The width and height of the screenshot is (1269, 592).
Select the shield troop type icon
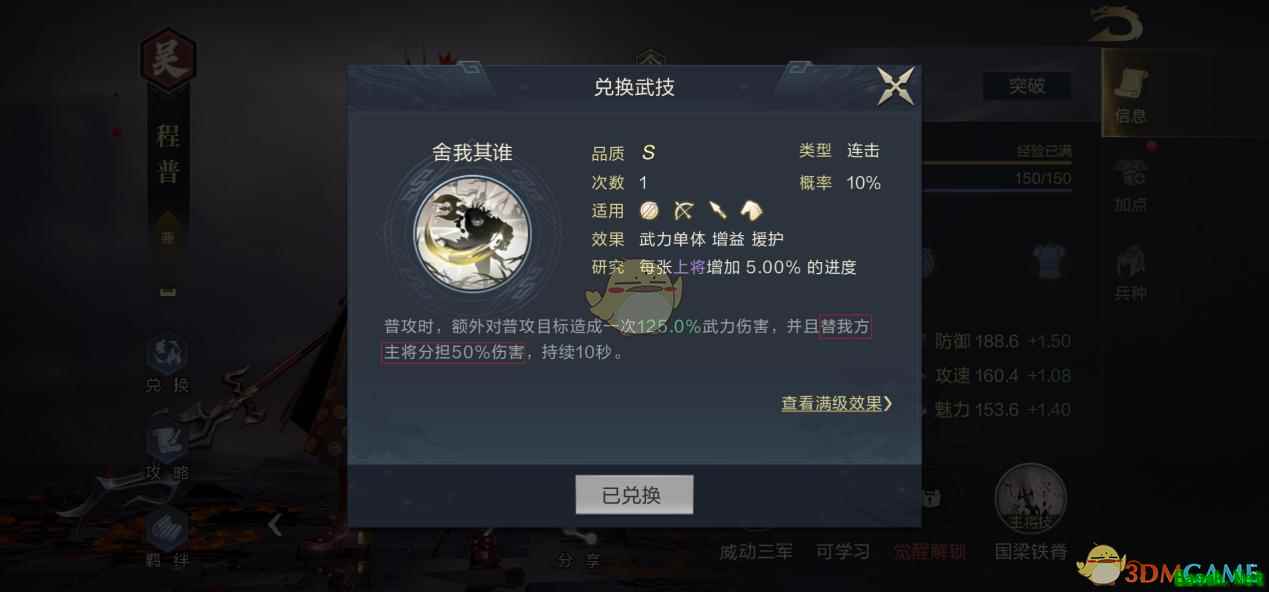[650, 210]
